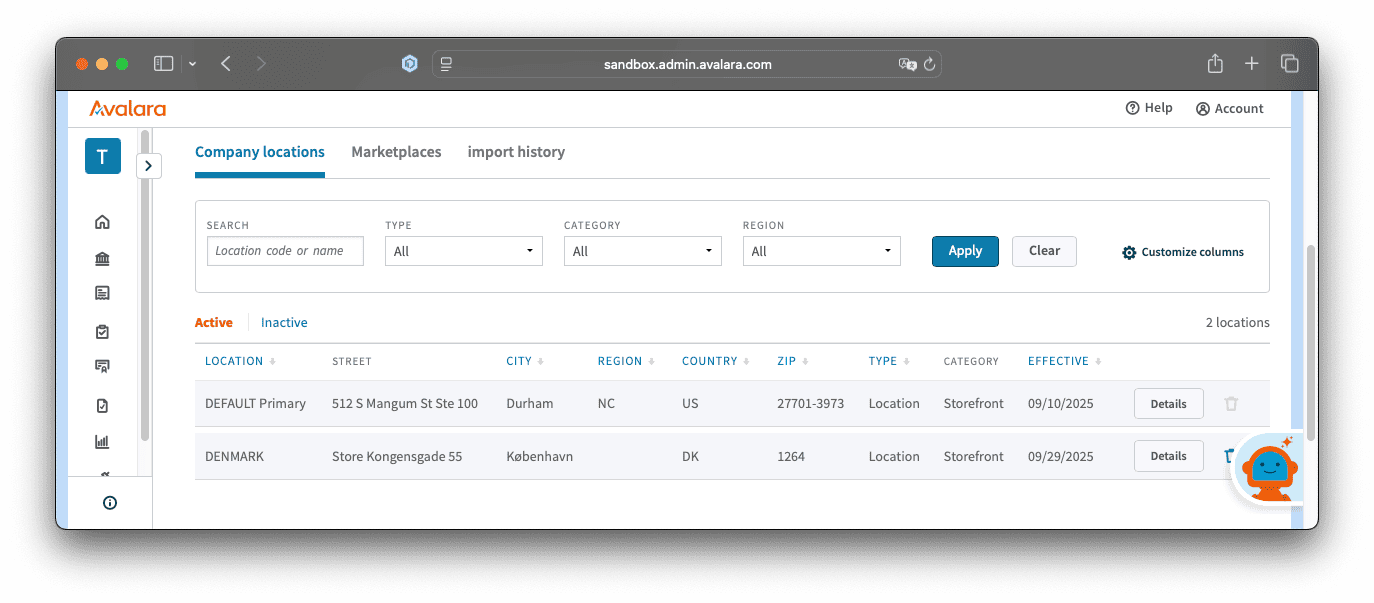Viewport: 1374px width, 603px height.
Task: Switch to the import history tab
Action: pyautogui.click(x=516, y=152)
